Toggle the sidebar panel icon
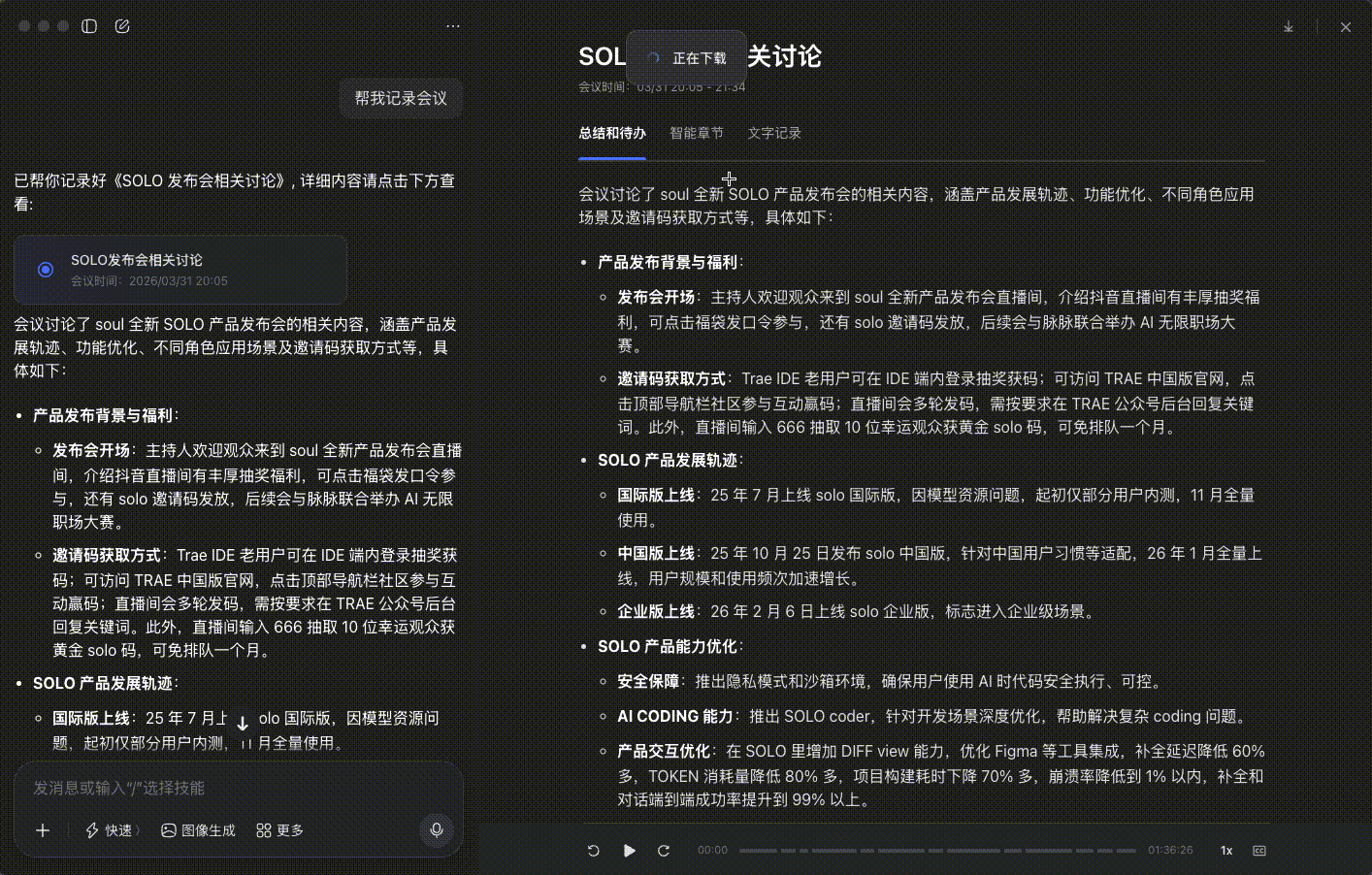Screen dimensions: 1372x875 click(89, 26)
